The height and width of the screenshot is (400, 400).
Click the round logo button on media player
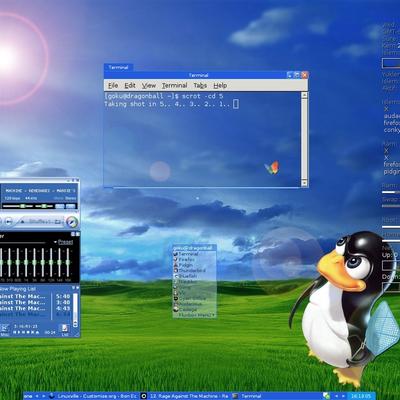point(72,222)
